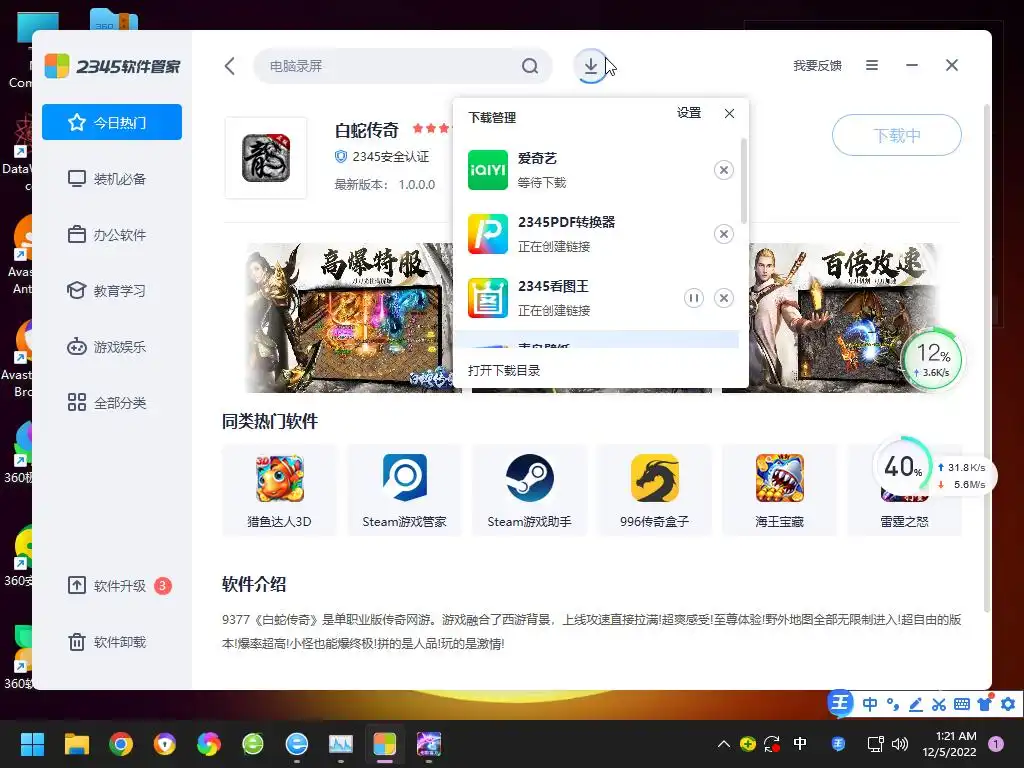The height and width of the screenshot is (768, 1024).
Task: Open 猎鱼达人3D app card
Action: point(280,490)
